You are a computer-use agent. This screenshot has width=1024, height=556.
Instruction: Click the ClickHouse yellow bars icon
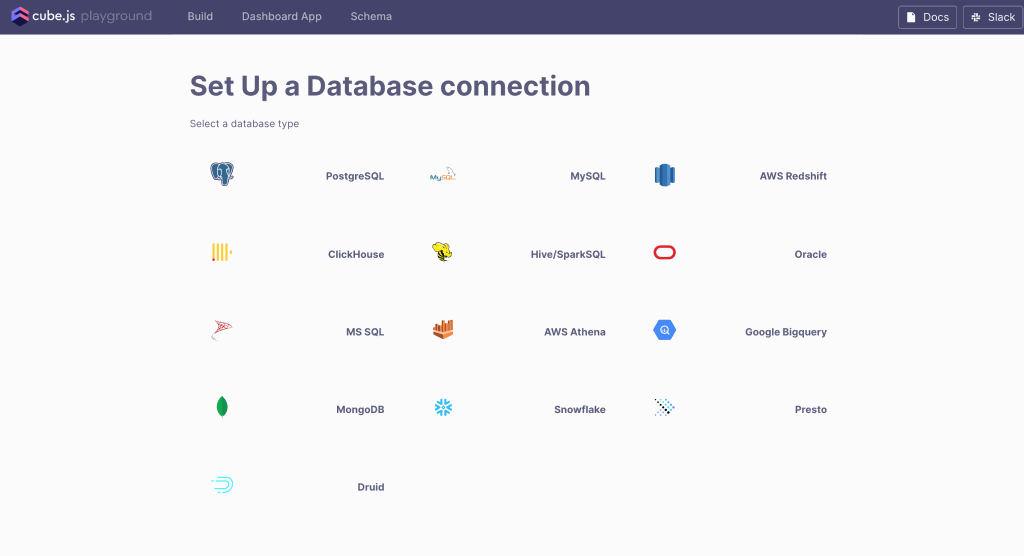tap(222, 252)
